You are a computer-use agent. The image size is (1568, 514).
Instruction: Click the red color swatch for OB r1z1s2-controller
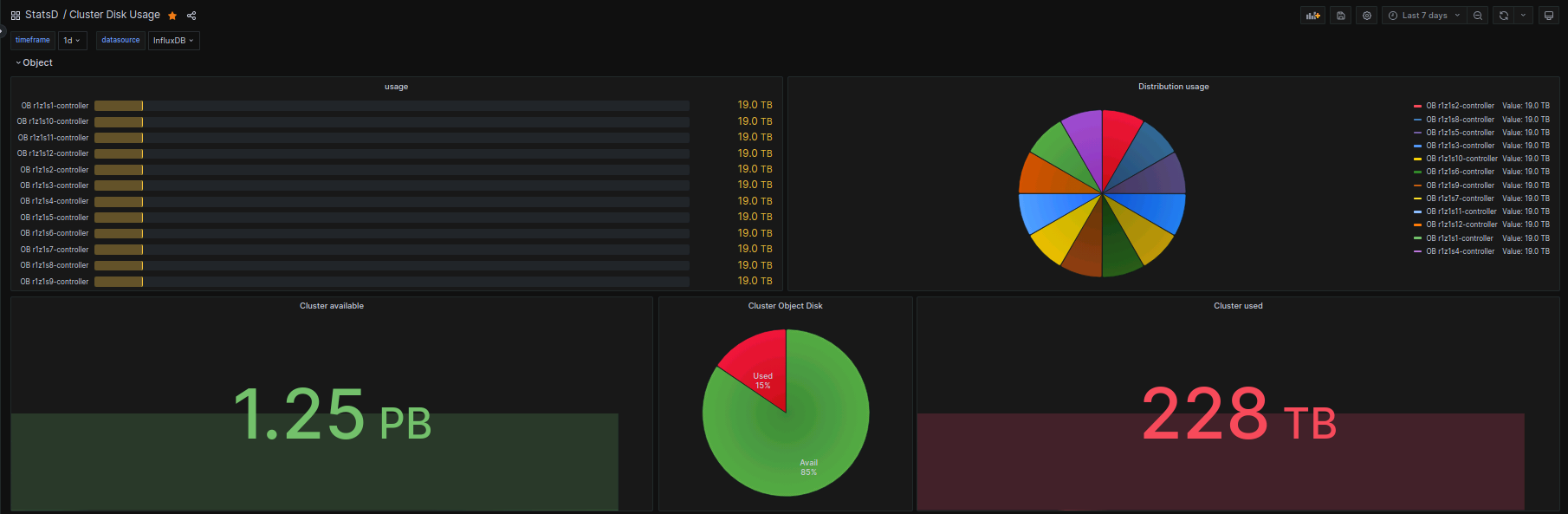[x=1417, y=106]
